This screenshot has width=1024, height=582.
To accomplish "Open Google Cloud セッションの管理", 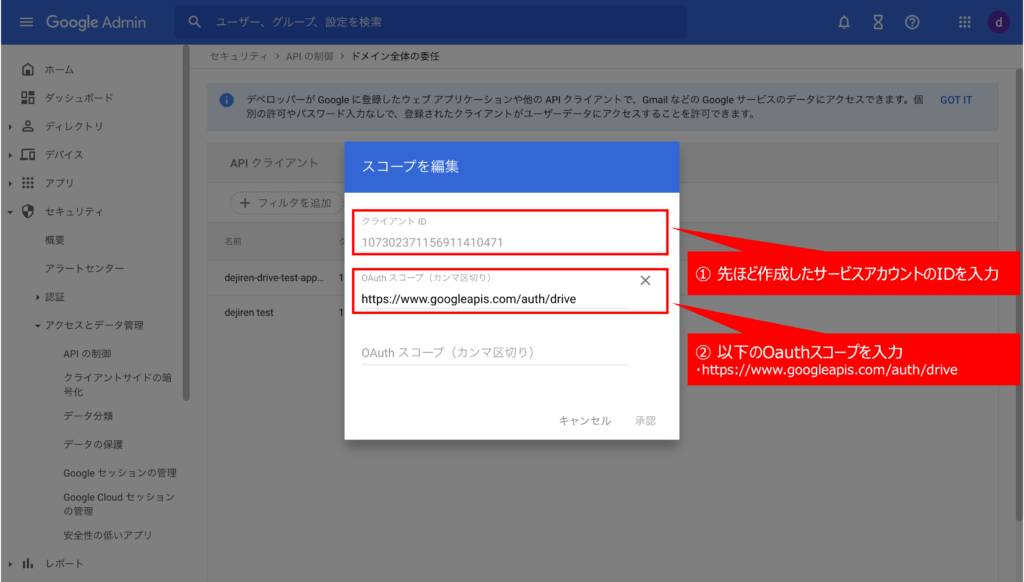I will [x=119, y=504].
